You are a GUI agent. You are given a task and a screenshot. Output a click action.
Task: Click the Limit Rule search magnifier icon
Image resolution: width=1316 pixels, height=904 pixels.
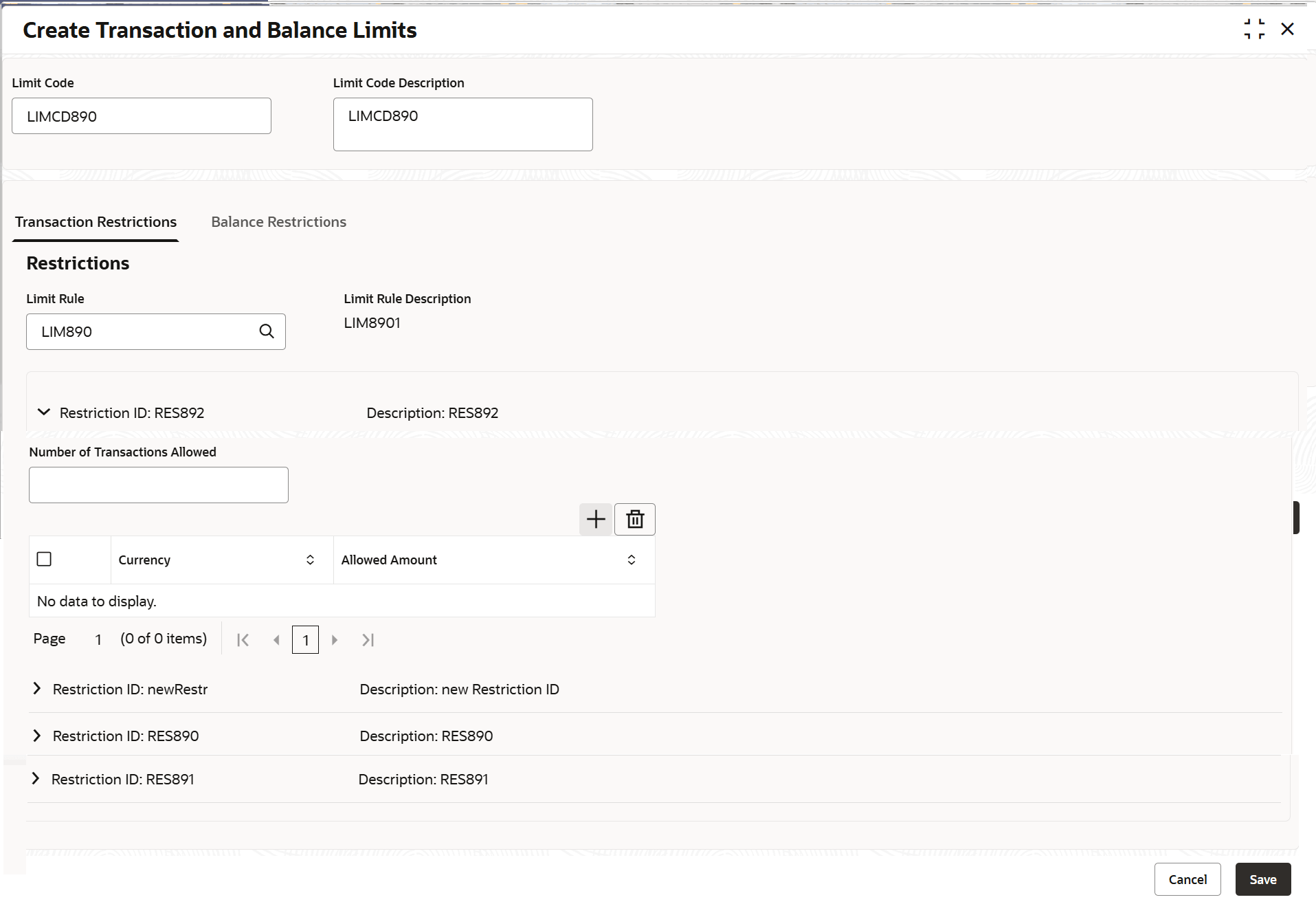pos(267,331)
